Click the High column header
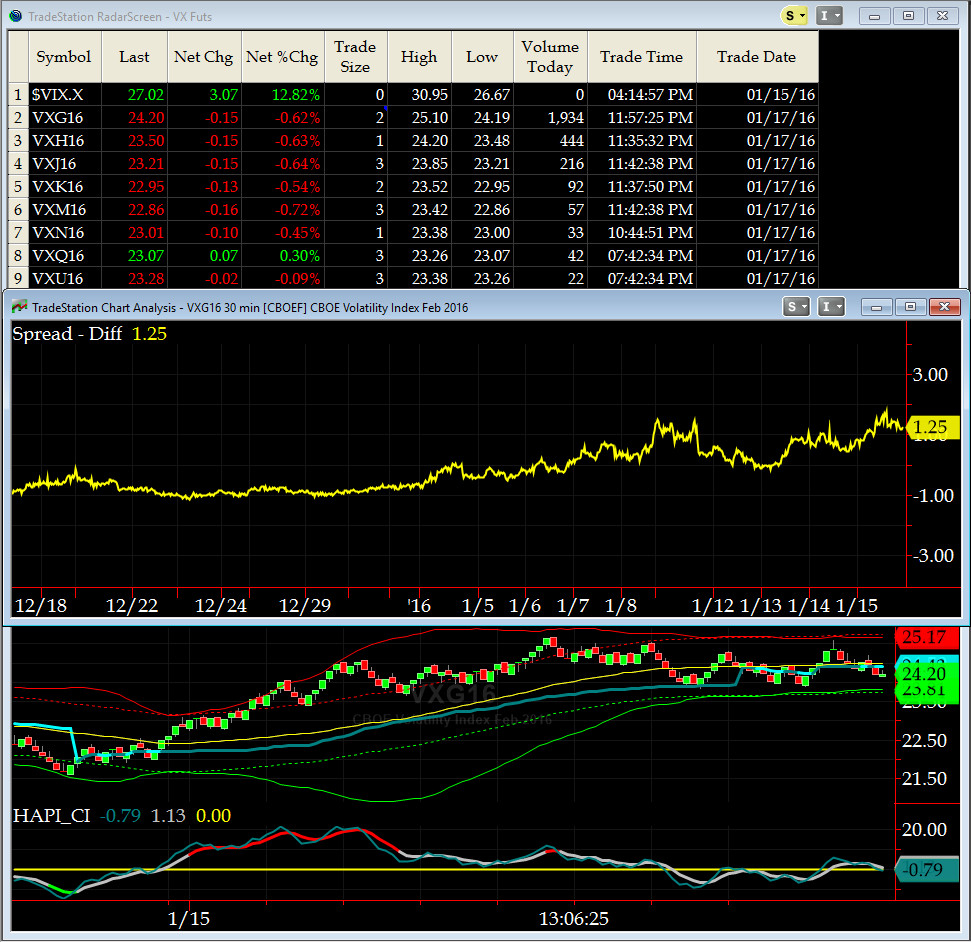The height and width of the screenshot is (942, 971). coord(419,57)
